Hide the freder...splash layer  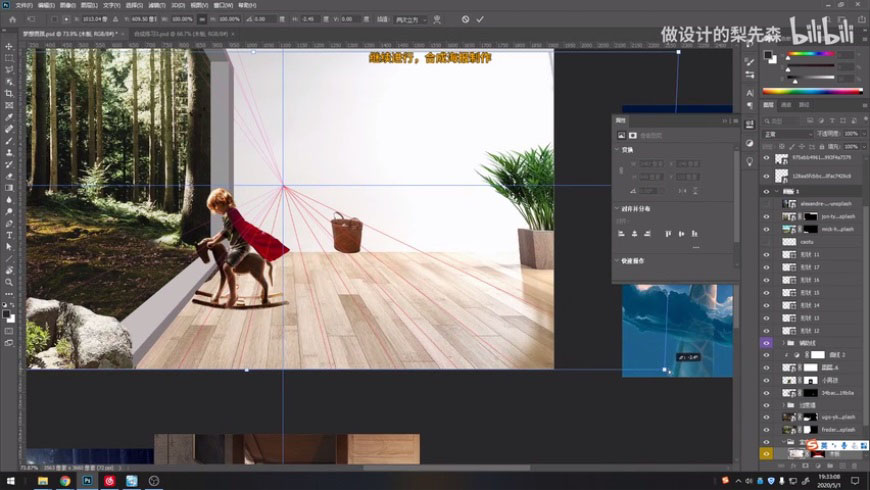tap(766, 430)
